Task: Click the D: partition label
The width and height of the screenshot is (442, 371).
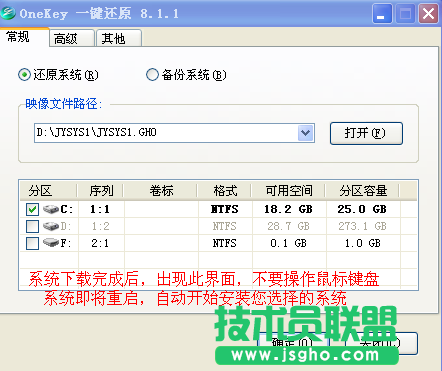Action: (x=66, y=226)
